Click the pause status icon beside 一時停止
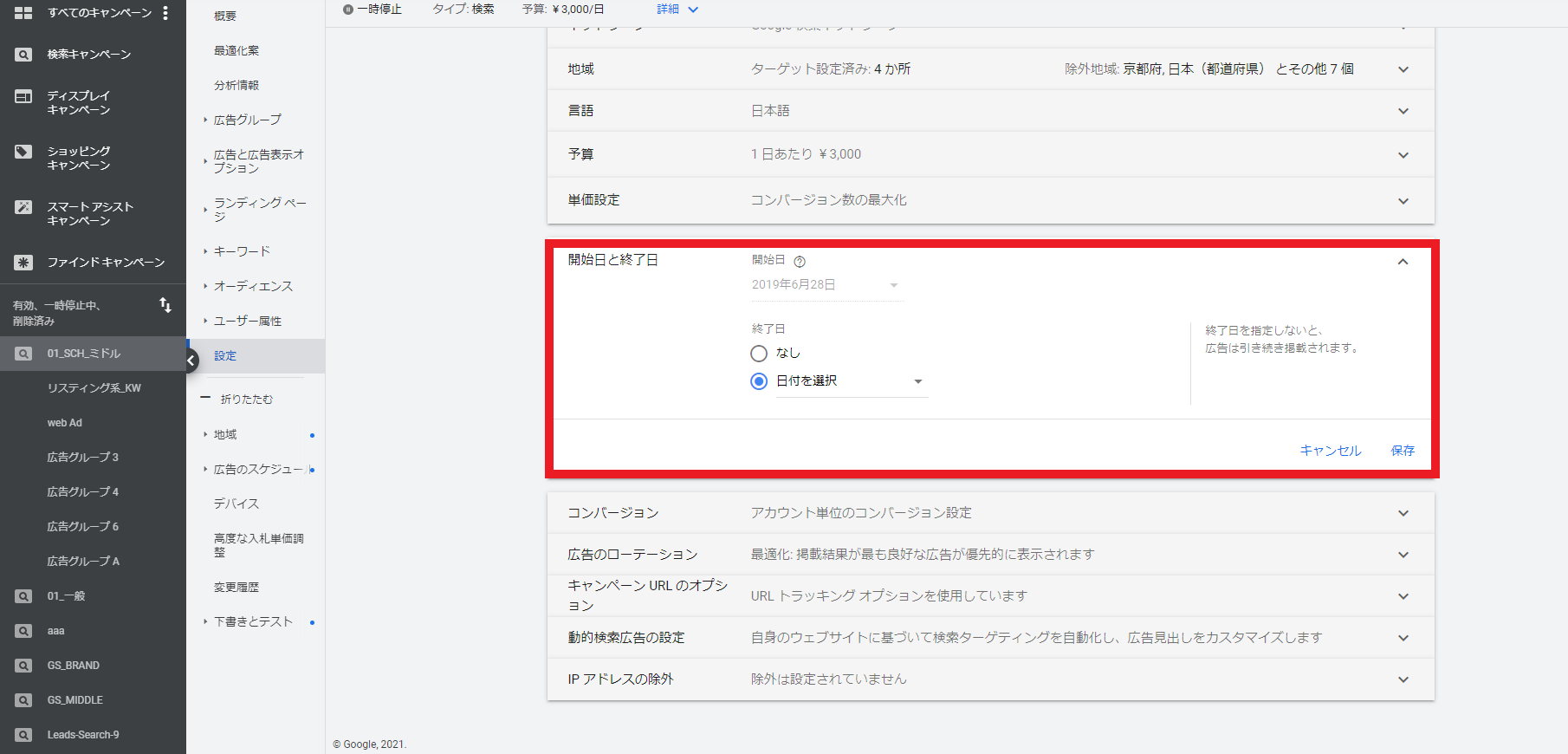 [x=348, y=10]
